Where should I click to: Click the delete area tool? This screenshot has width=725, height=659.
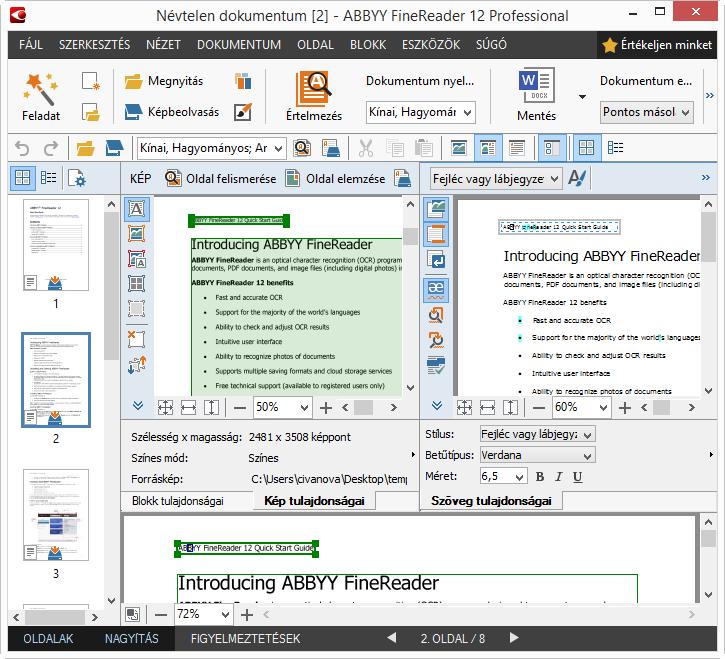(x=136, y=339)
